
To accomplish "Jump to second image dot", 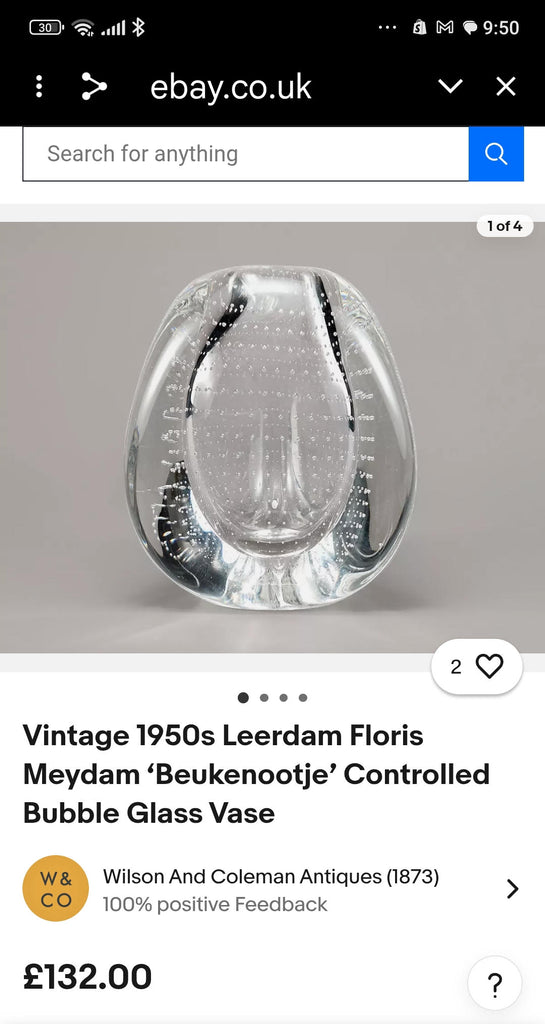I will click(x=264, y=697).
